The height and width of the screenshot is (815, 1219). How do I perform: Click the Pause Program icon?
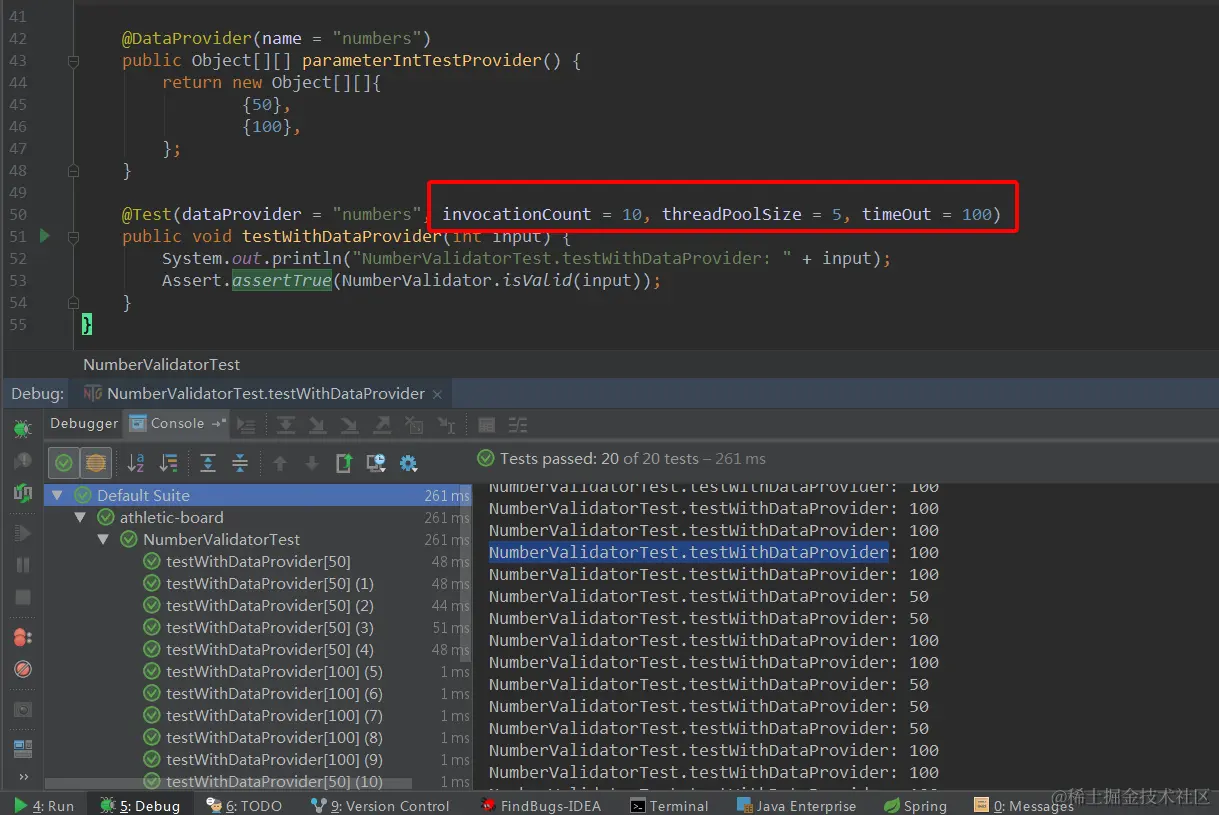pyautogui.click(x=22, y=565)
